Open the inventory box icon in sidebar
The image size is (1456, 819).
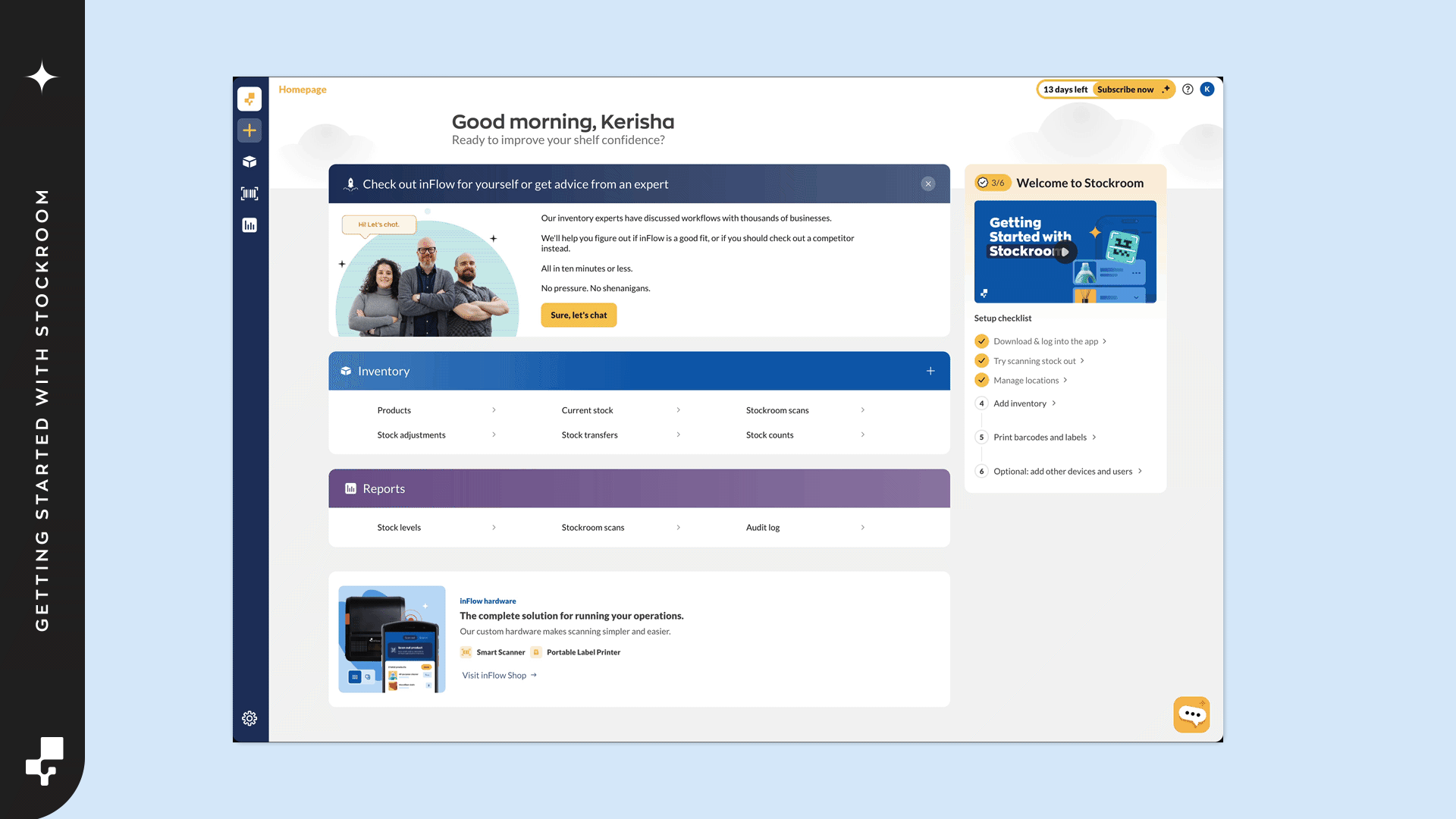pyautogui.click(x=249, y=162)
